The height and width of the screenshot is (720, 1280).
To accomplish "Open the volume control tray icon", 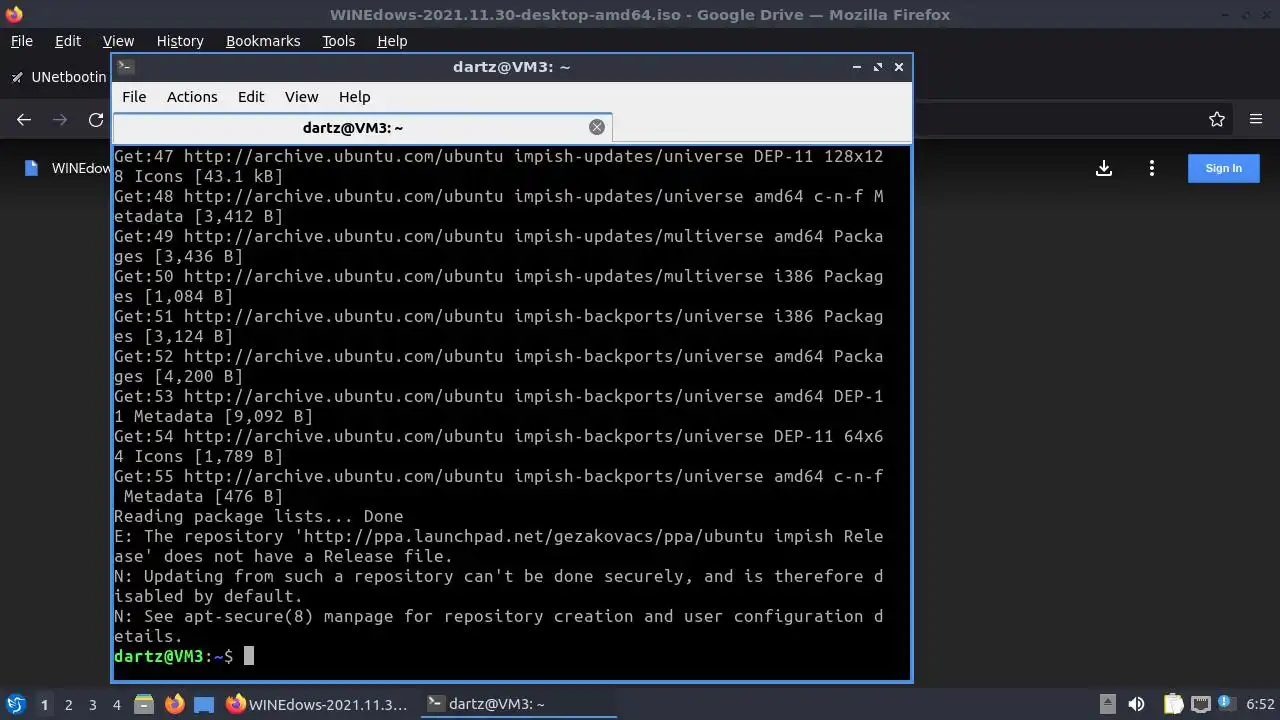I will [1136, 704].
